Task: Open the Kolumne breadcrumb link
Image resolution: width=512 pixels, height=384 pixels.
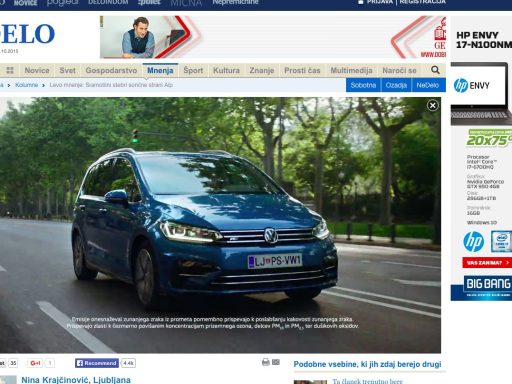Action: (x=27, y=85)
